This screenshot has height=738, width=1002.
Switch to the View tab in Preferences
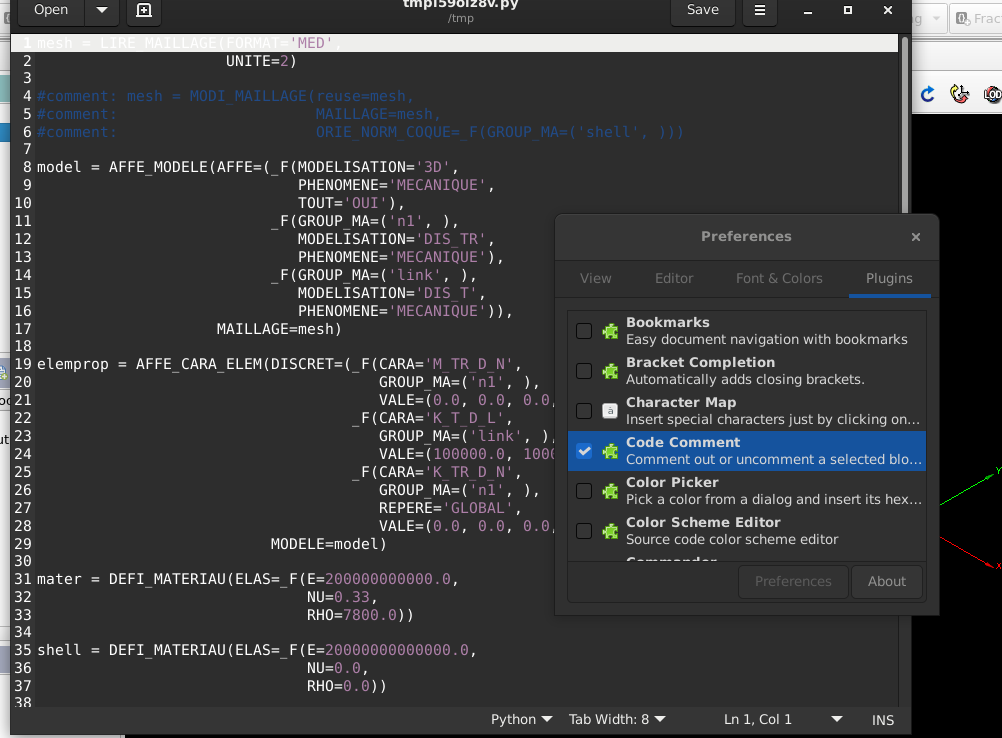coord(596,279)
